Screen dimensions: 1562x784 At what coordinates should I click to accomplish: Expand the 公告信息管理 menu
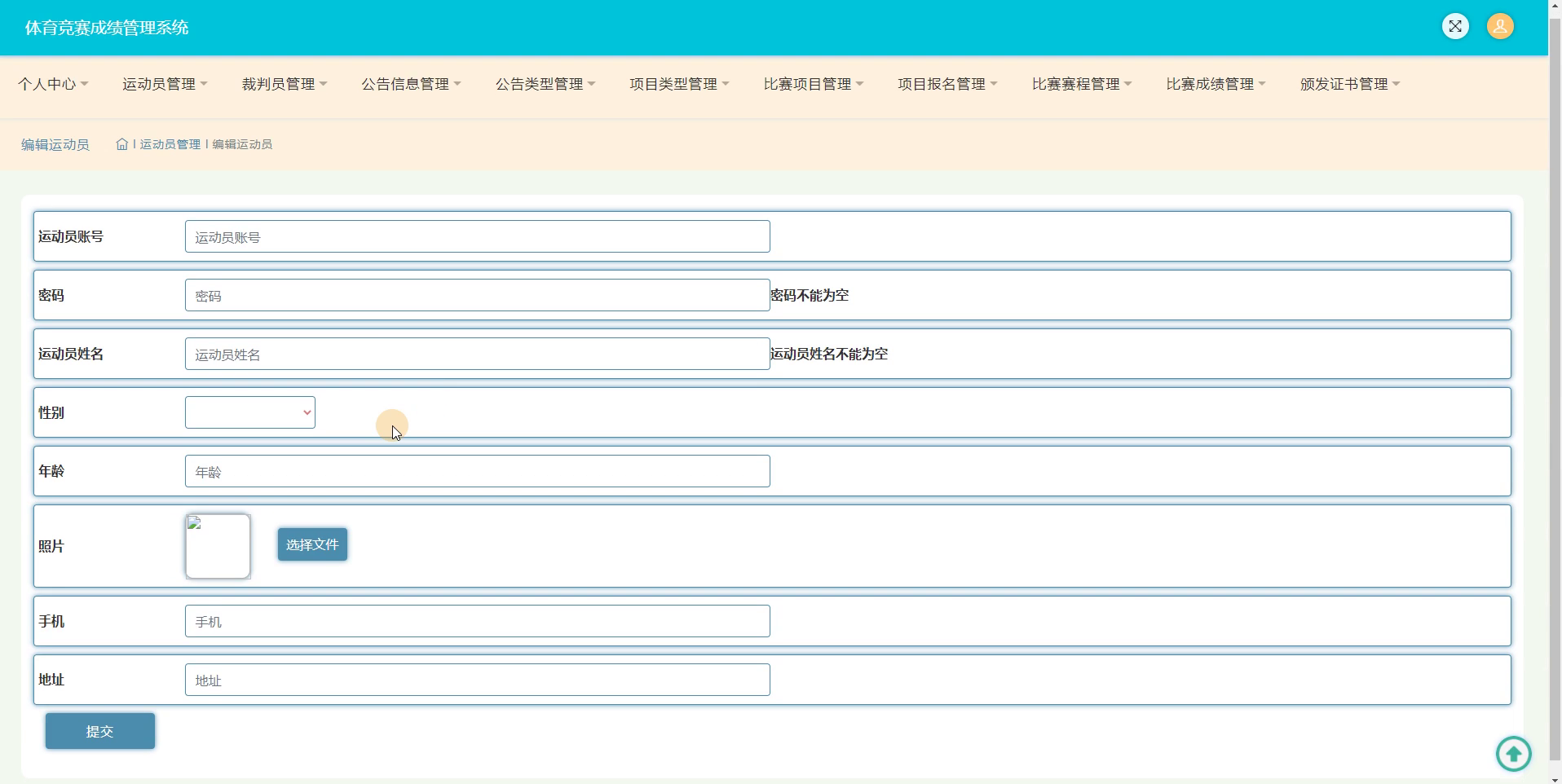pyautogui.click(x=411, y=84)
